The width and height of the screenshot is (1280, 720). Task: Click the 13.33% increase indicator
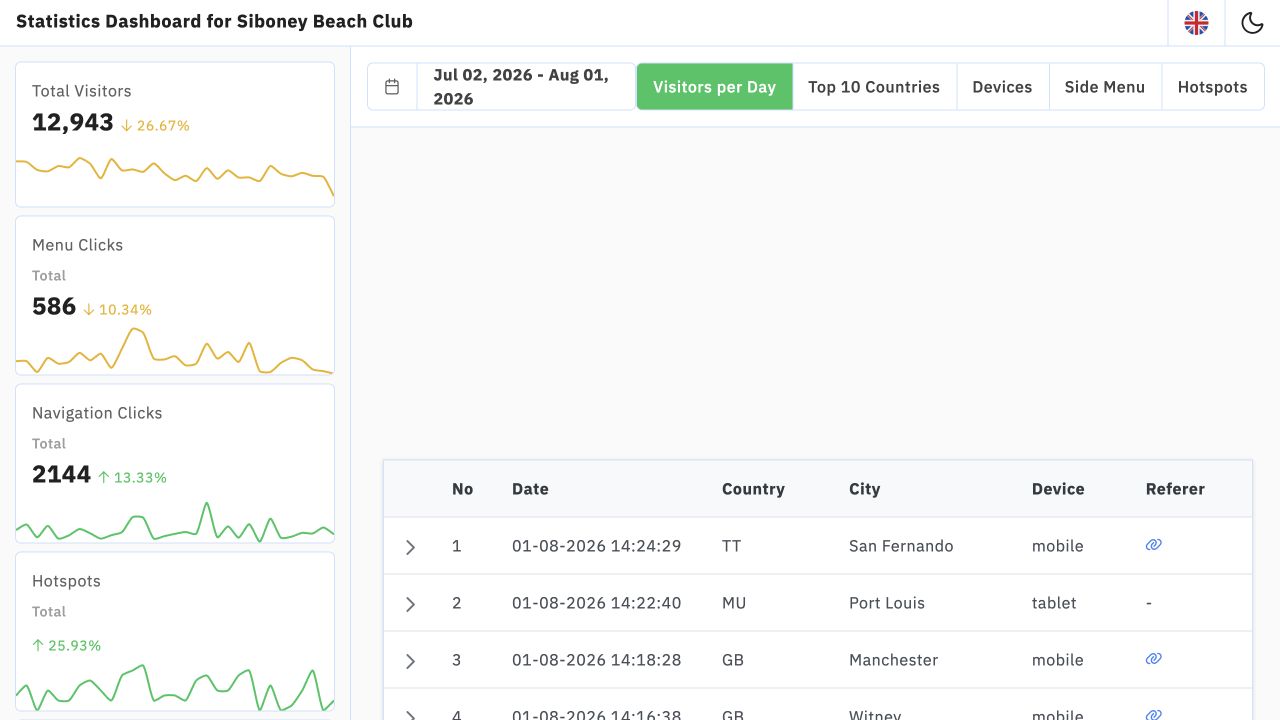point(132,478)
